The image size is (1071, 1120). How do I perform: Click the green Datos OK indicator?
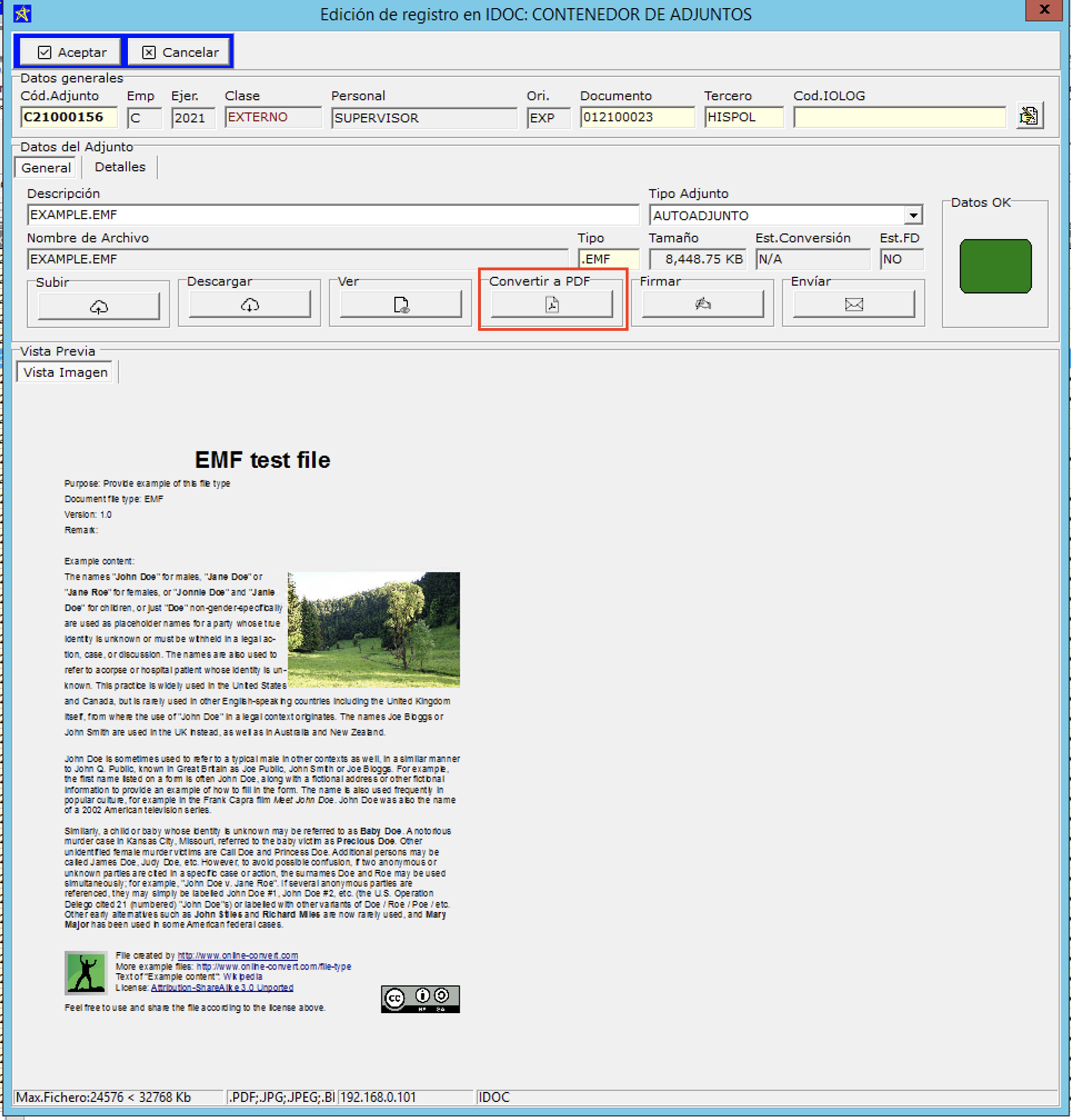pos(995,266)
